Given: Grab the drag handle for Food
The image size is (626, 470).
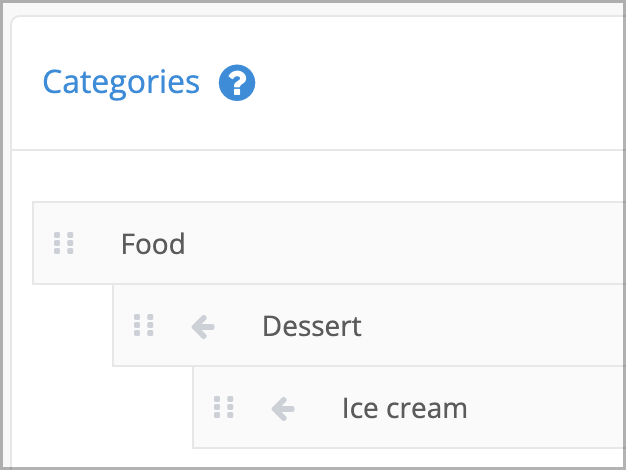Looking at the screenshot, I should point(64,243).
